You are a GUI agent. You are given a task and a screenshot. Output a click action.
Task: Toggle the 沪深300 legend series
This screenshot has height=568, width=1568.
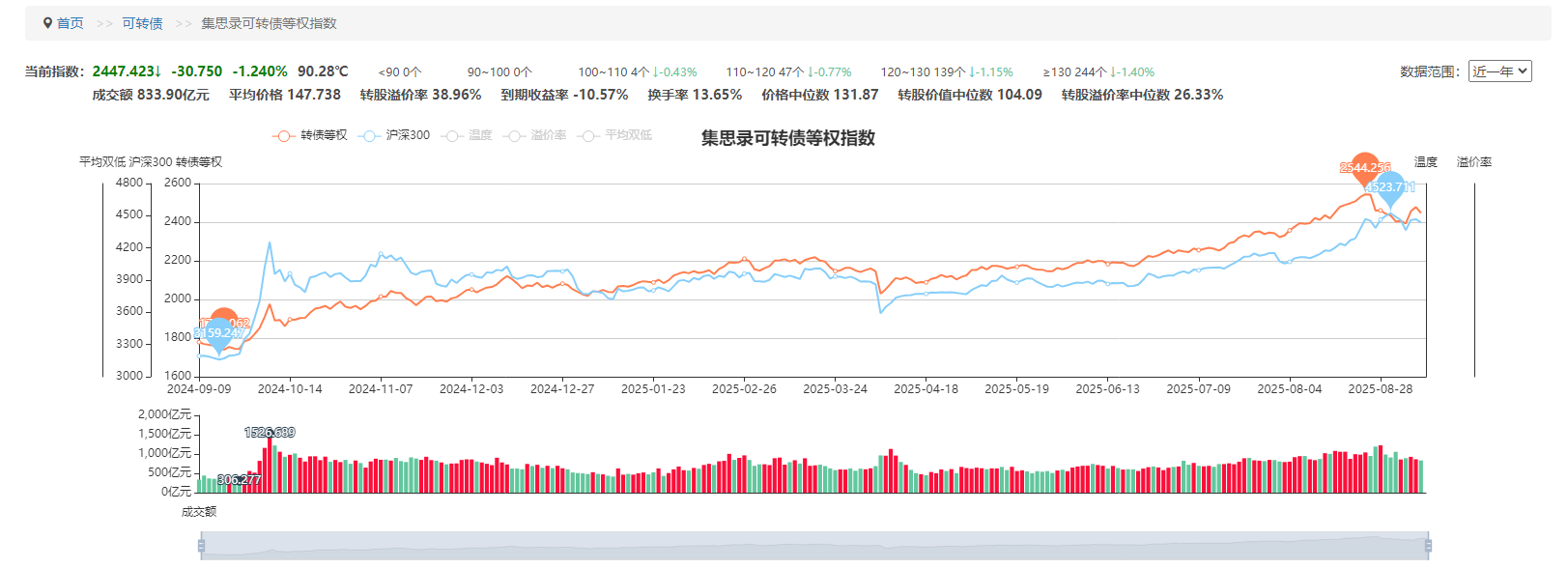[x=394, y=136]
